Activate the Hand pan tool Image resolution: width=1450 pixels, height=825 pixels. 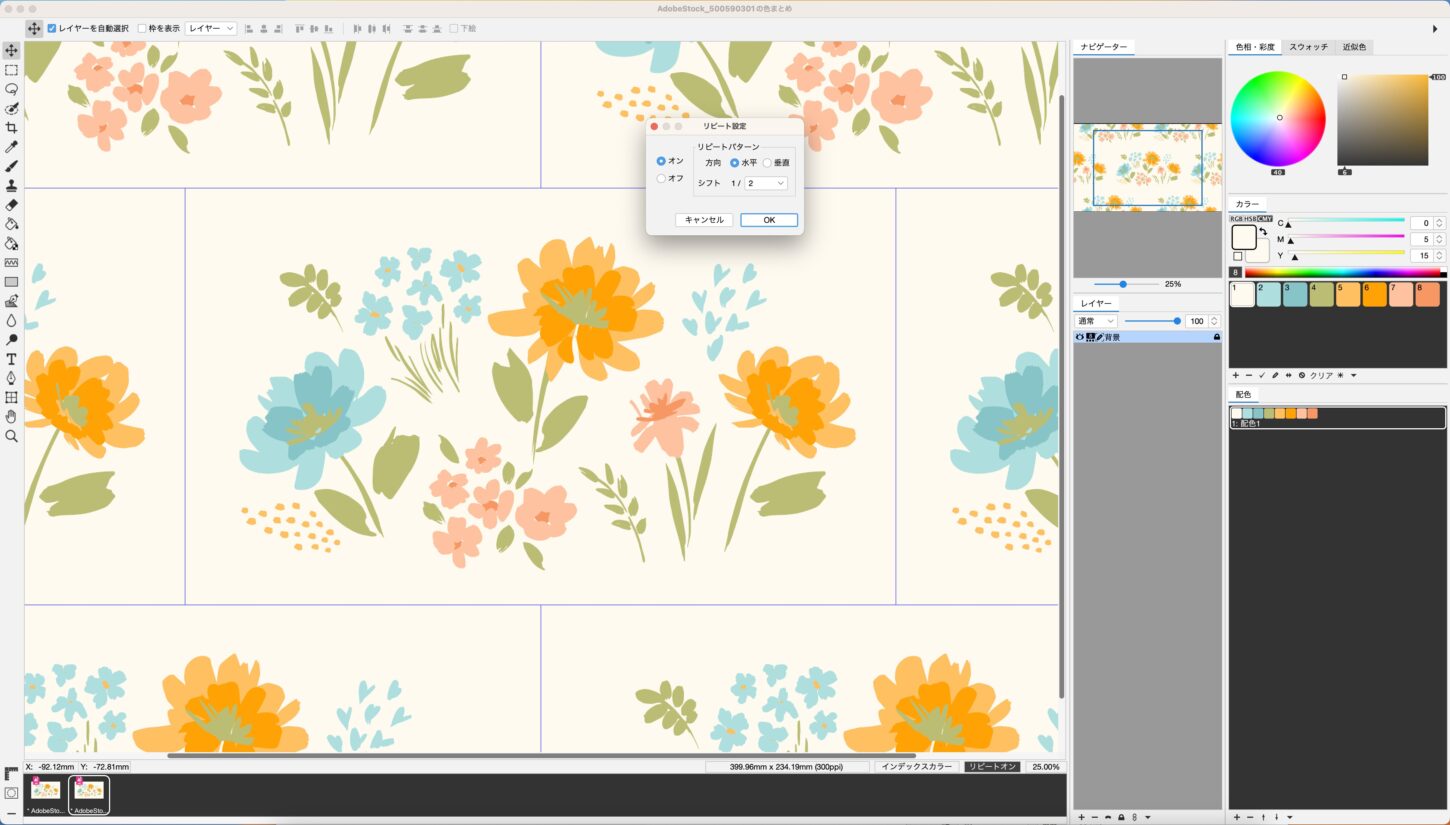pos(11,417)
